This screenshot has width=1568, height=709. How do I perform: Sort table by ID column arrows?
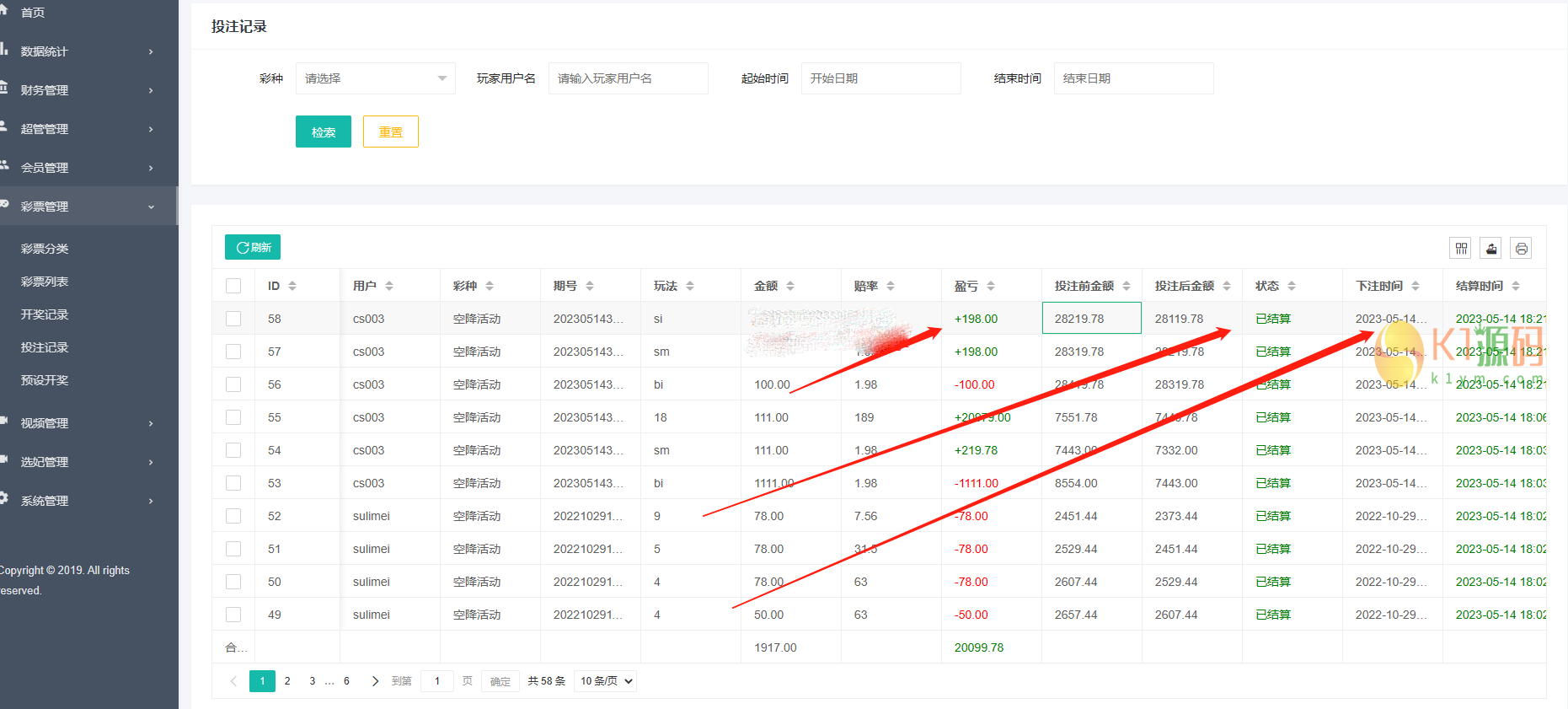pyautogui.click(x=292, y=286)
